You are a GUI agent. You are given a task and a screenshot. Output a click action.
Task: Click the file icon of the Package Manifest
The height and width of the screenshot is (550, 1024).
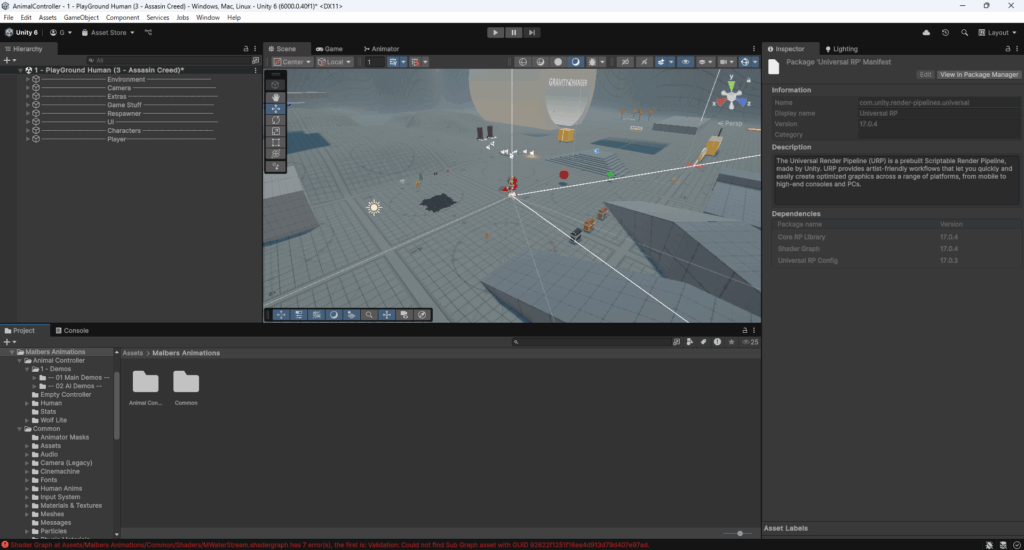pos(774,67)
